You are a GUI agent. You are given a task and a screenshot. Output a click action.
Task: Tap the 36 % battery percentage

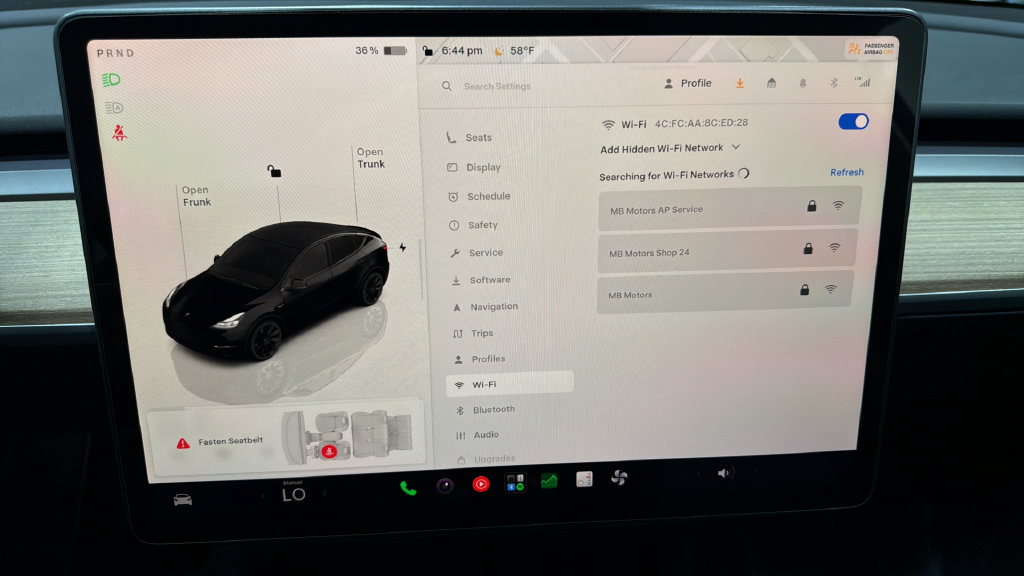click(x=367, y=50)
